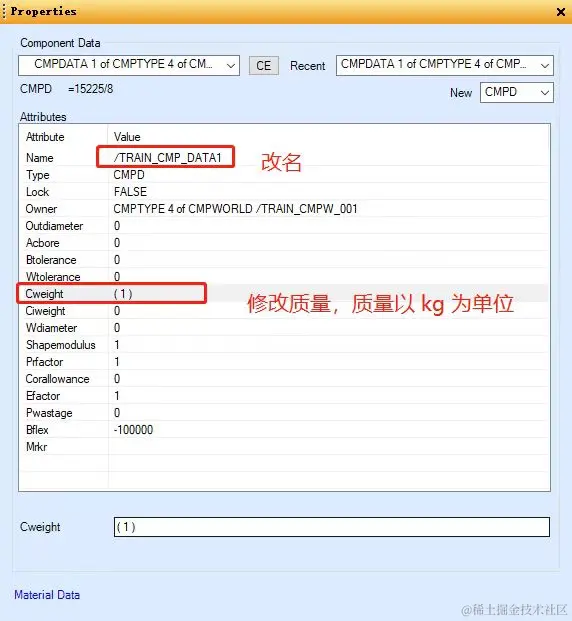Select the Corallowance attribute row
The image size is (572, 621).
pyautogui.click(x=284, y=379)
